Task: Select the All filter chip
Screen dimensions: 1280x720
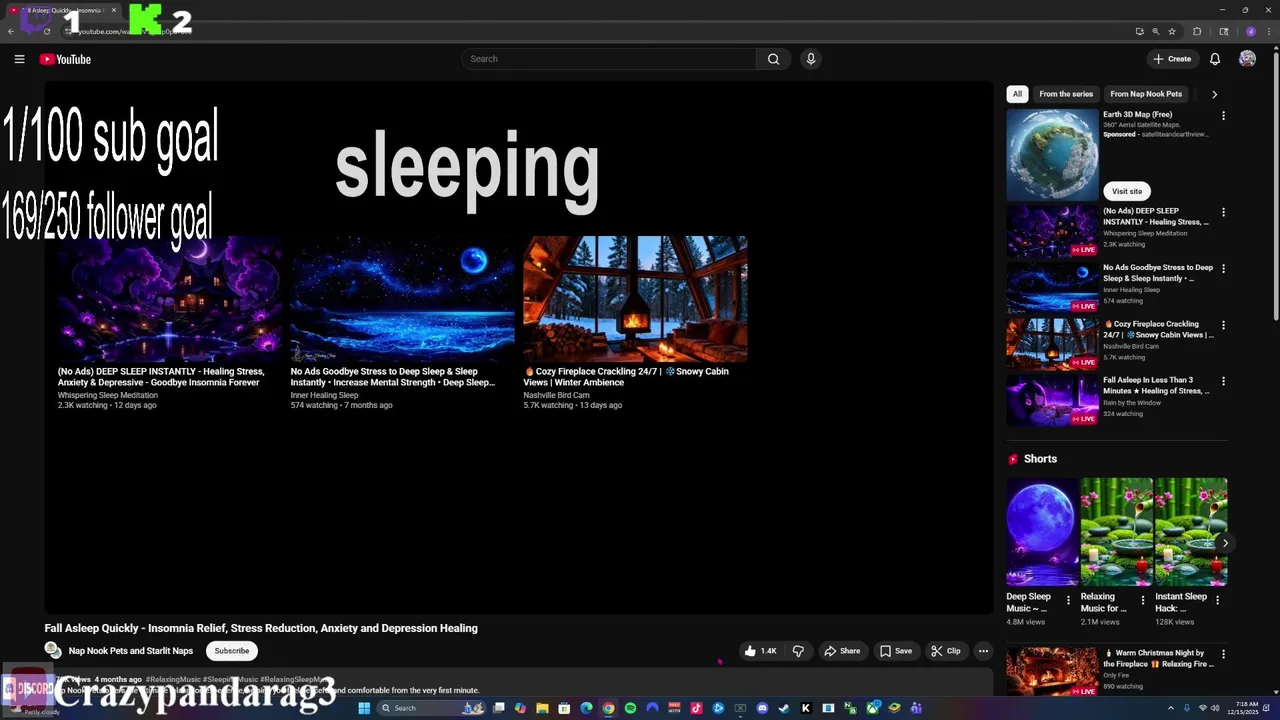Action: 1017,94
